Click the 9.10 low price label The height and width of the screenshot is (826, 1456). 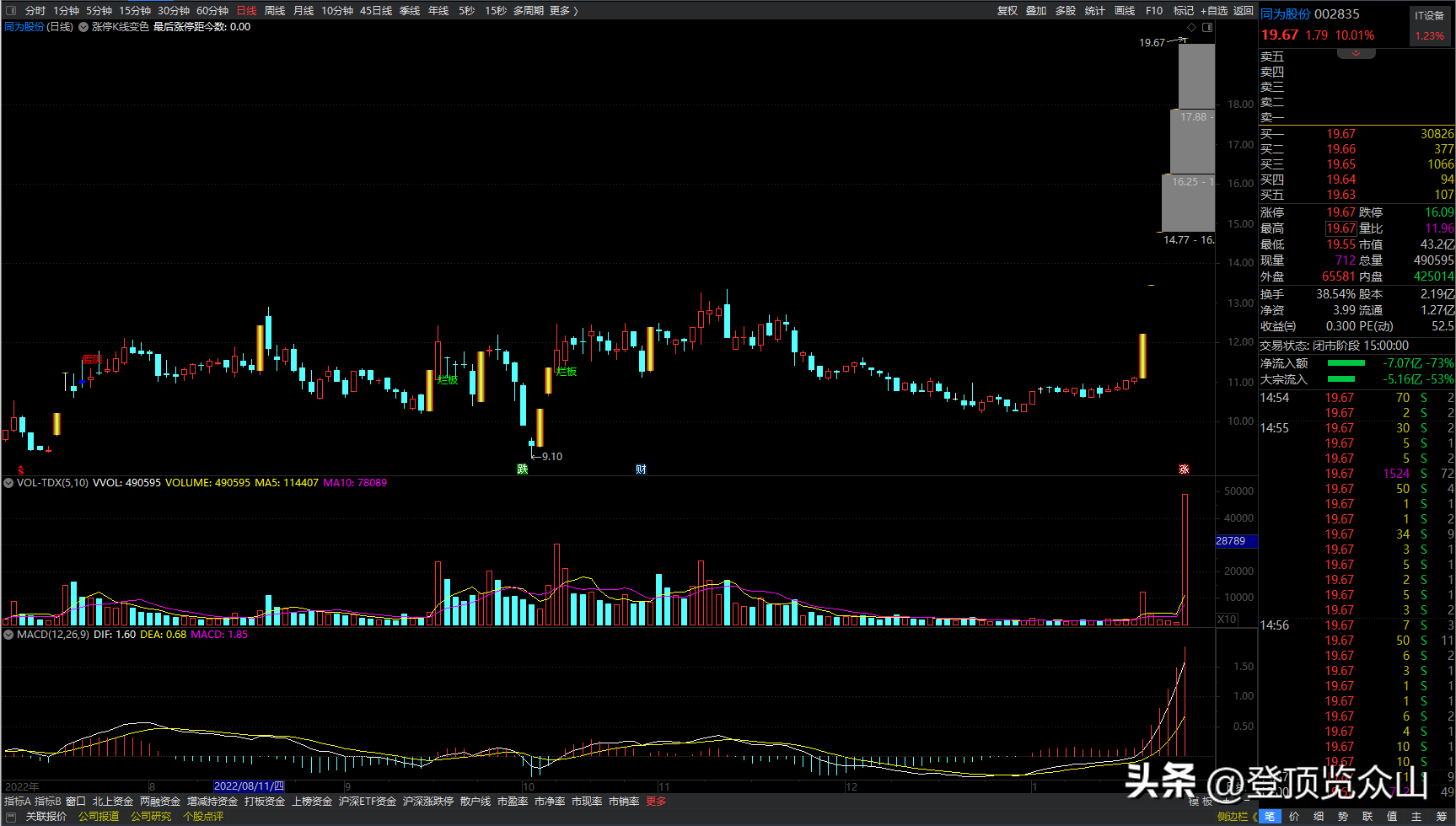point(551,457)
